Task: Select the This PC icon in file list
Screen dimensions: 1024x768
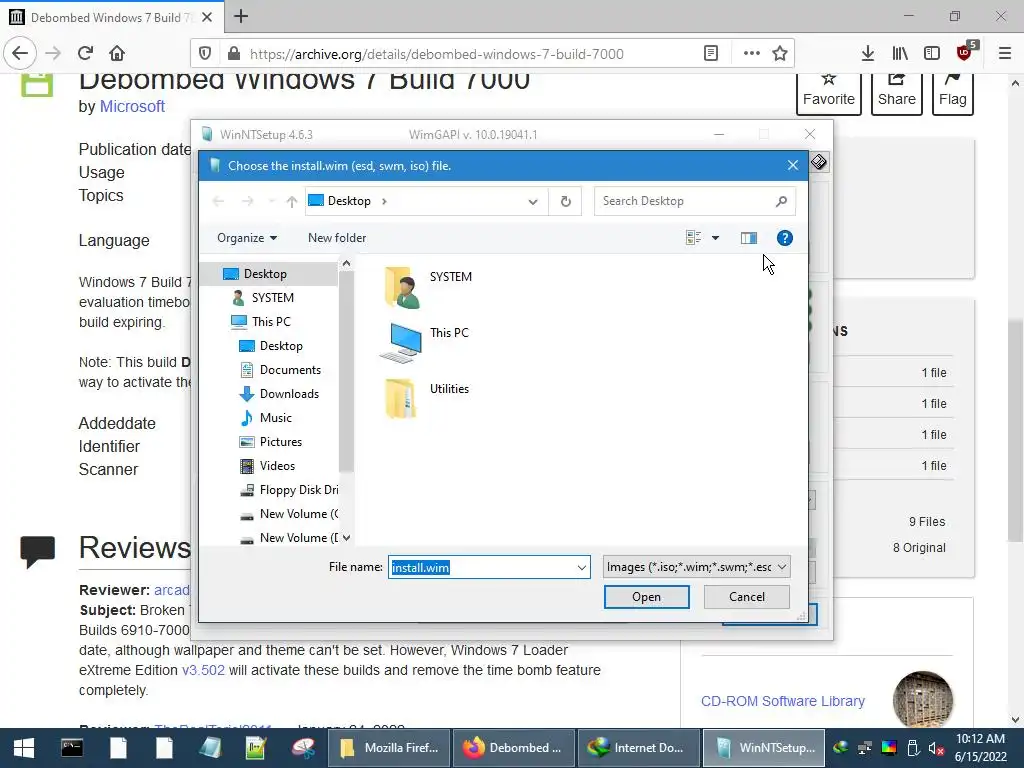Action: 401,342
